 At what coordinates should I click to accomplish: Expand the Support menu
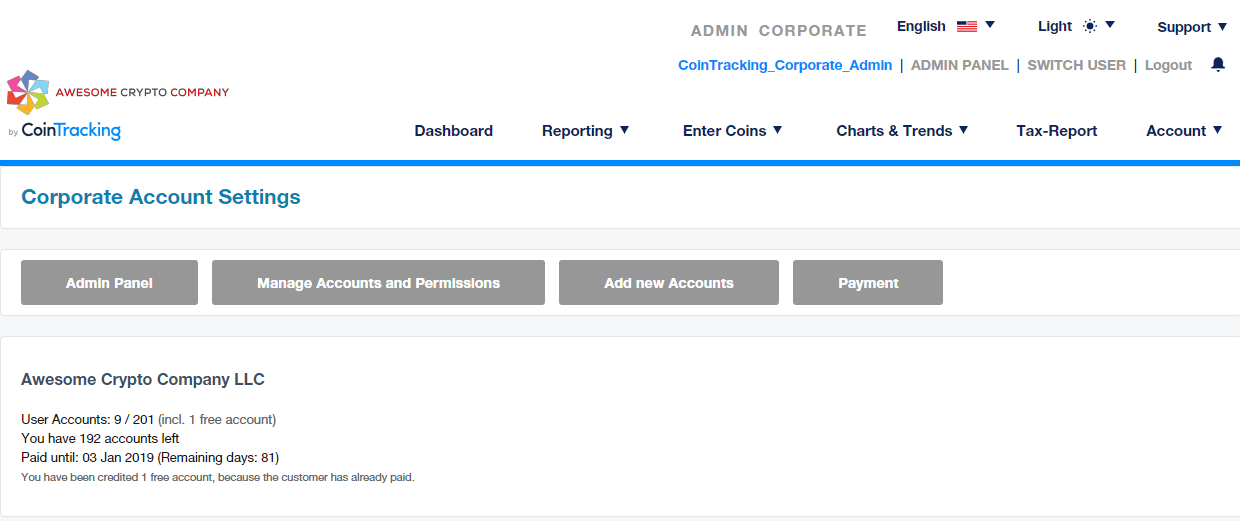click(1192, 27)
